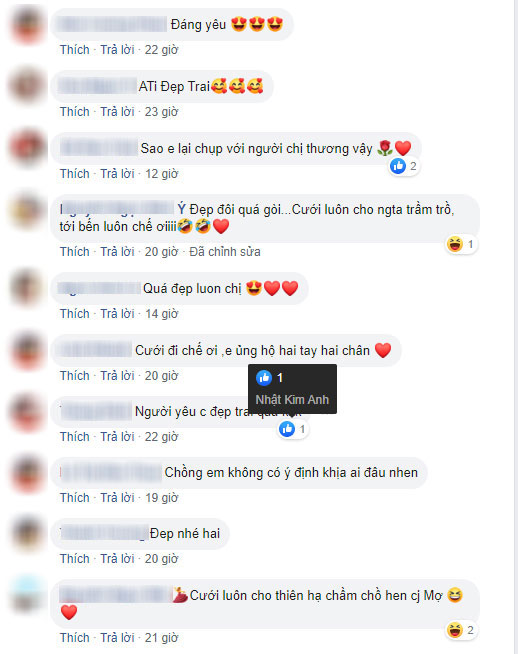Click Thích under 'Sao e lại chụp' comment
The image size is (518, 654).
pyautogui.click(x=75, y=174)
